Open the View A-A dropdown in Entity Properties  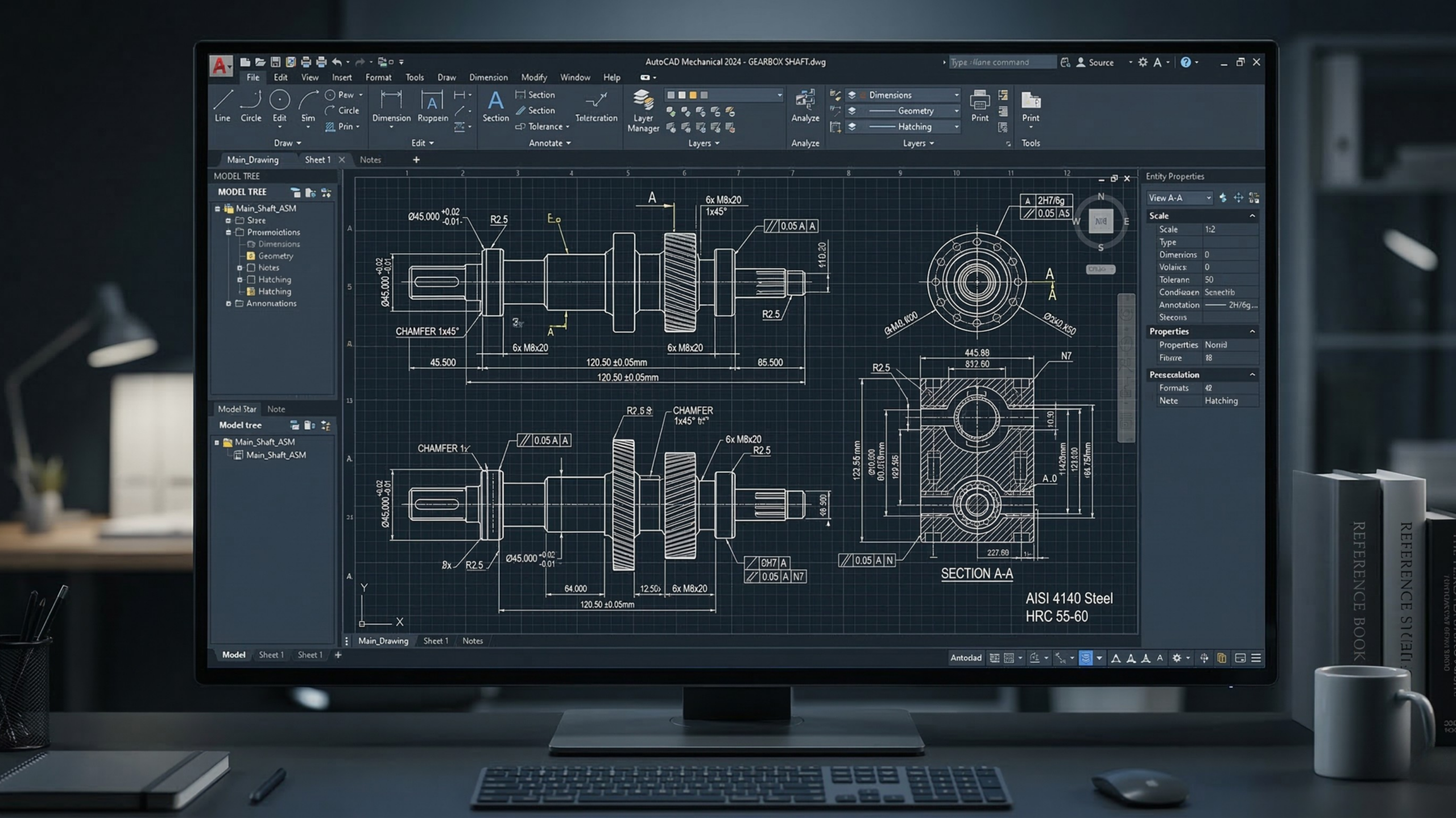(x=1210, y=198)
